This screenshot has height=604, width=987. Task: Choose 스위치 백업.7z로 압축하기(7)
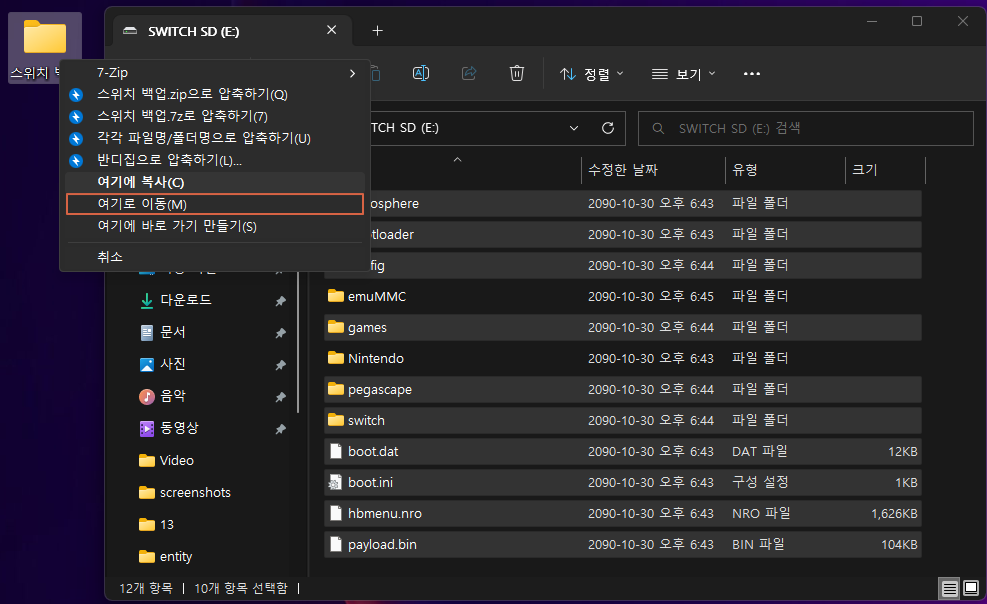pos(215,116)
